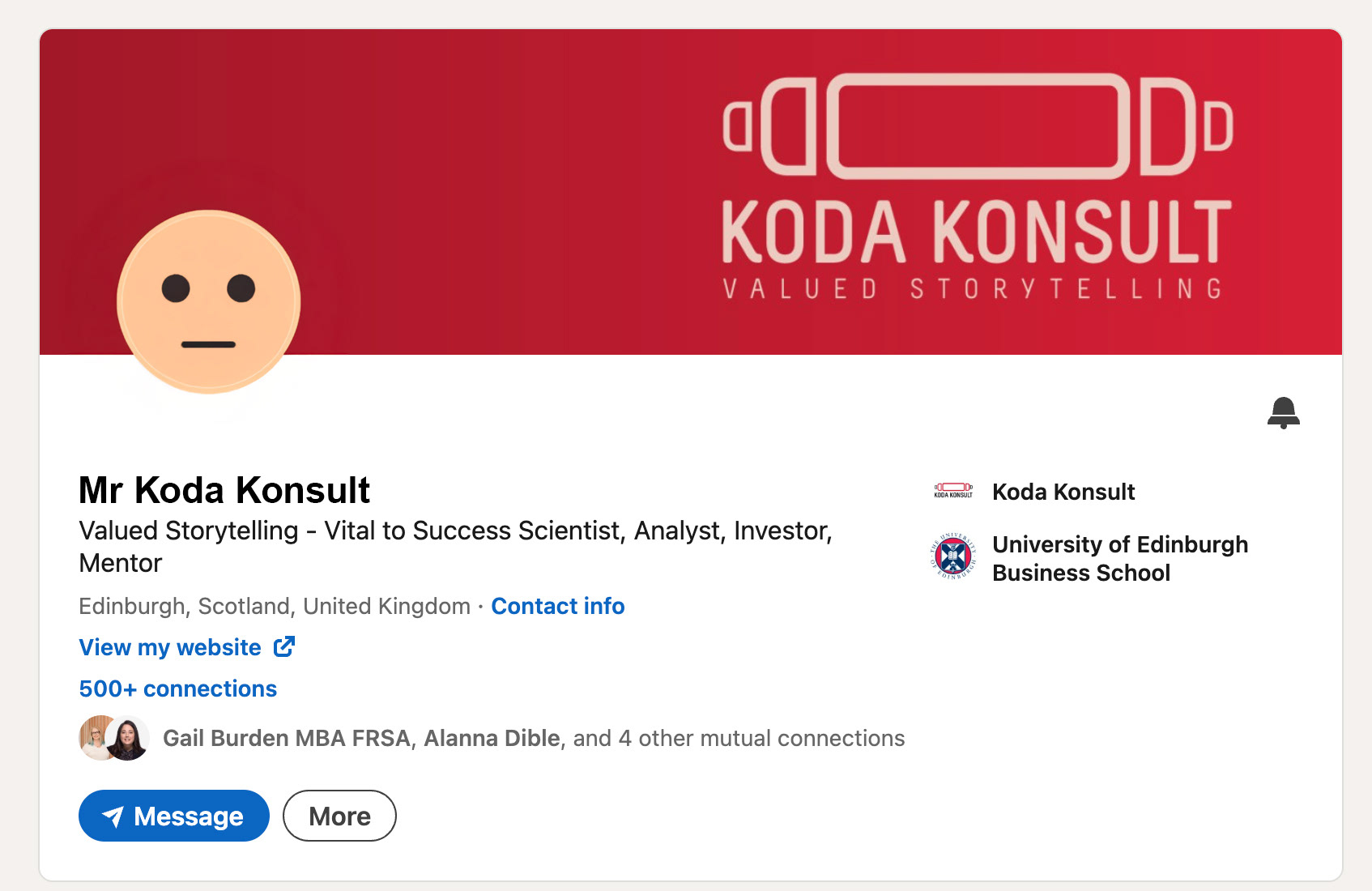1372x891 pixels.
Task: Open the neutral face profile picture
Action: coord(209,302)
